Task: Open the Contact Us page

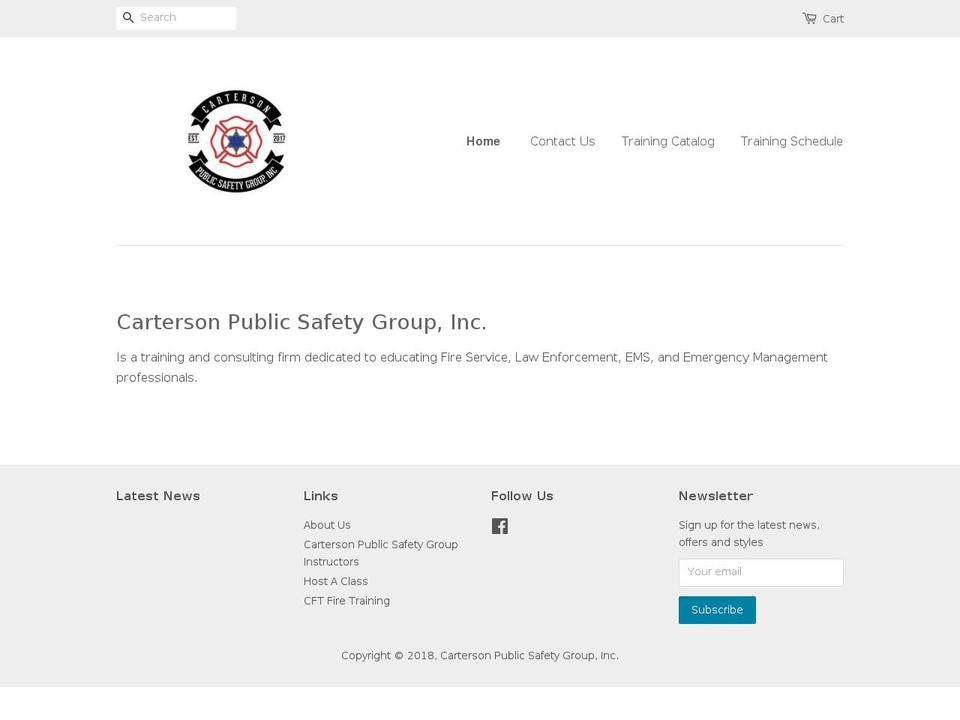Action: pyautogui.click(x=563, y=141)
